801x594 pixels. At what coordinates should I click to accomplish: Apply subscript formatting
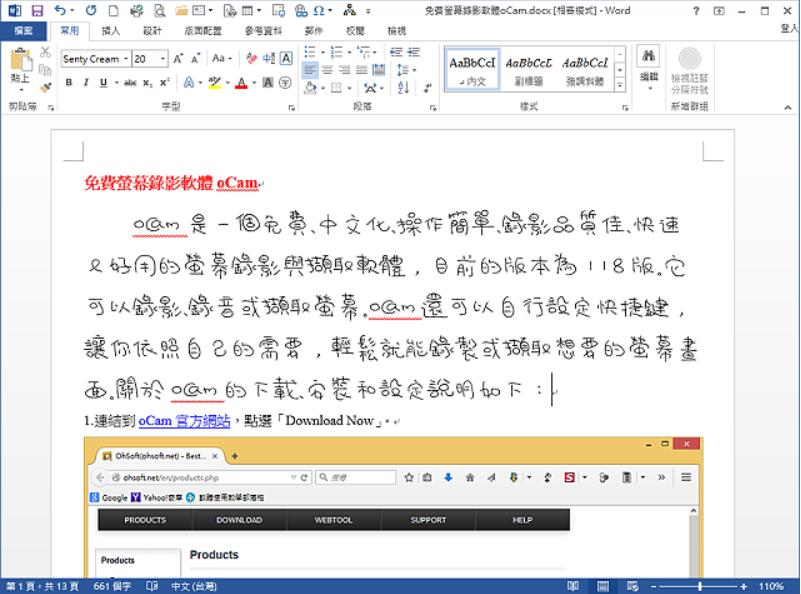coord(148,83)
